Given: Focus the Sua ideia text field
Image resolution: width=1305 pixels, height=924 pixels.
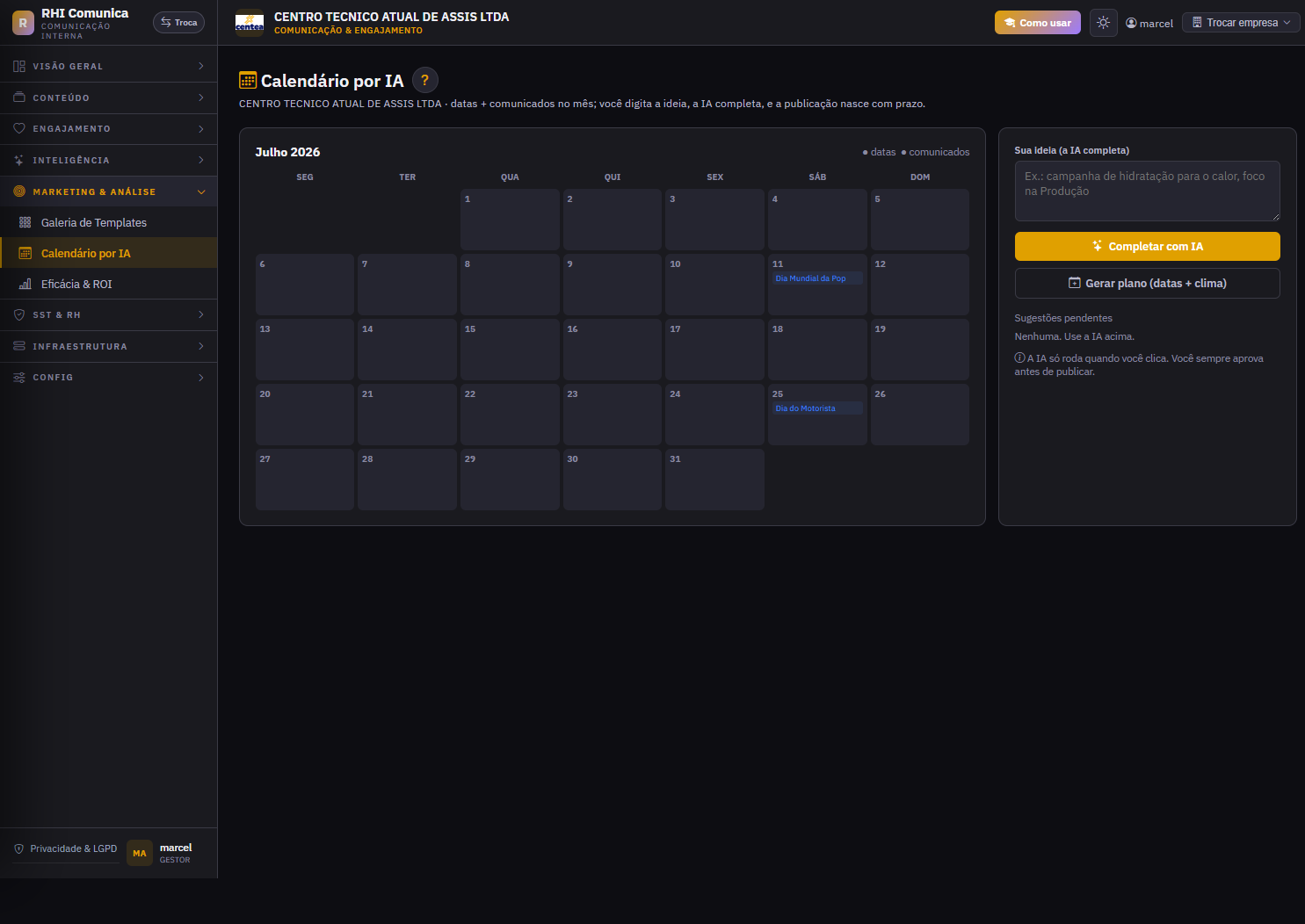Looking at the screenshot, I should click(1147, 191).
